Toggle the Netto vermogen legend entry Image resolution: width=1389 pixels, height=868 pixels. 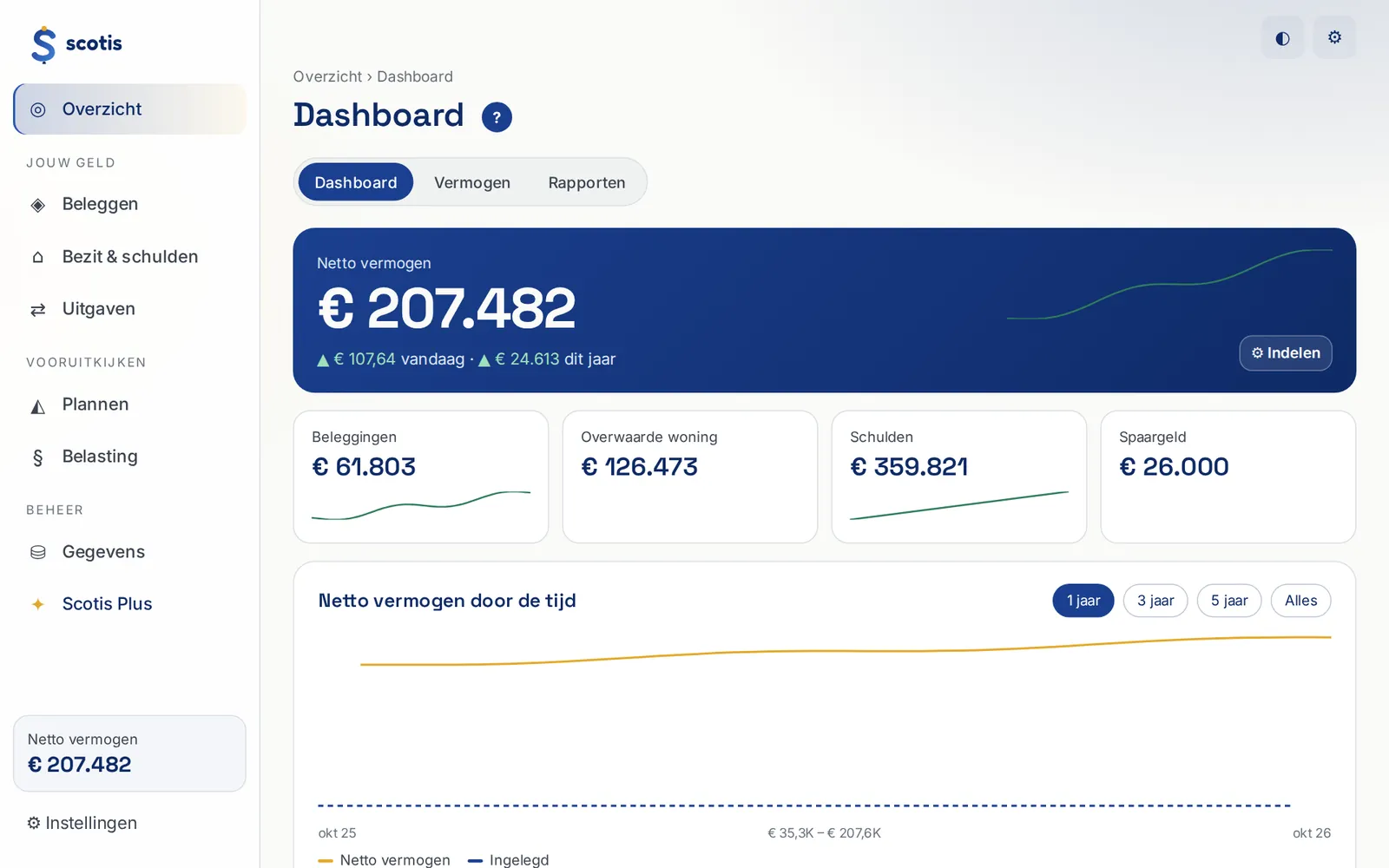pyautogui.click(x=385, y=860)
